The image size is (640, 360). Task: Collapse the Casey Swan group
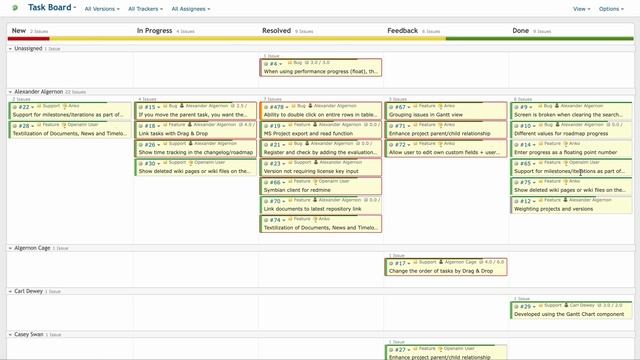pyautogui.click(x=10, y=335)
